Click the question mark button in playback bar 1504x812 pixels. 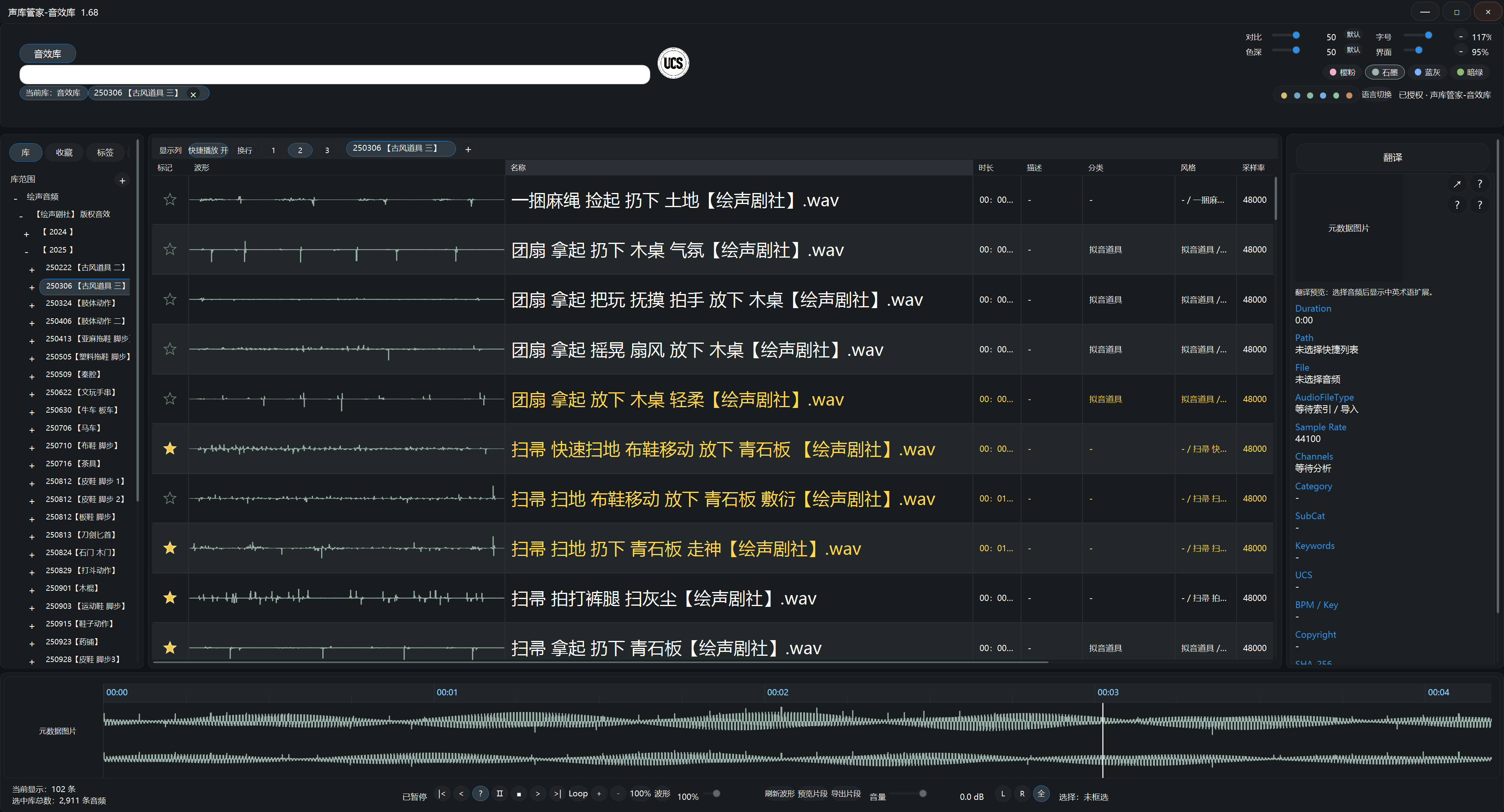(481, 794)
